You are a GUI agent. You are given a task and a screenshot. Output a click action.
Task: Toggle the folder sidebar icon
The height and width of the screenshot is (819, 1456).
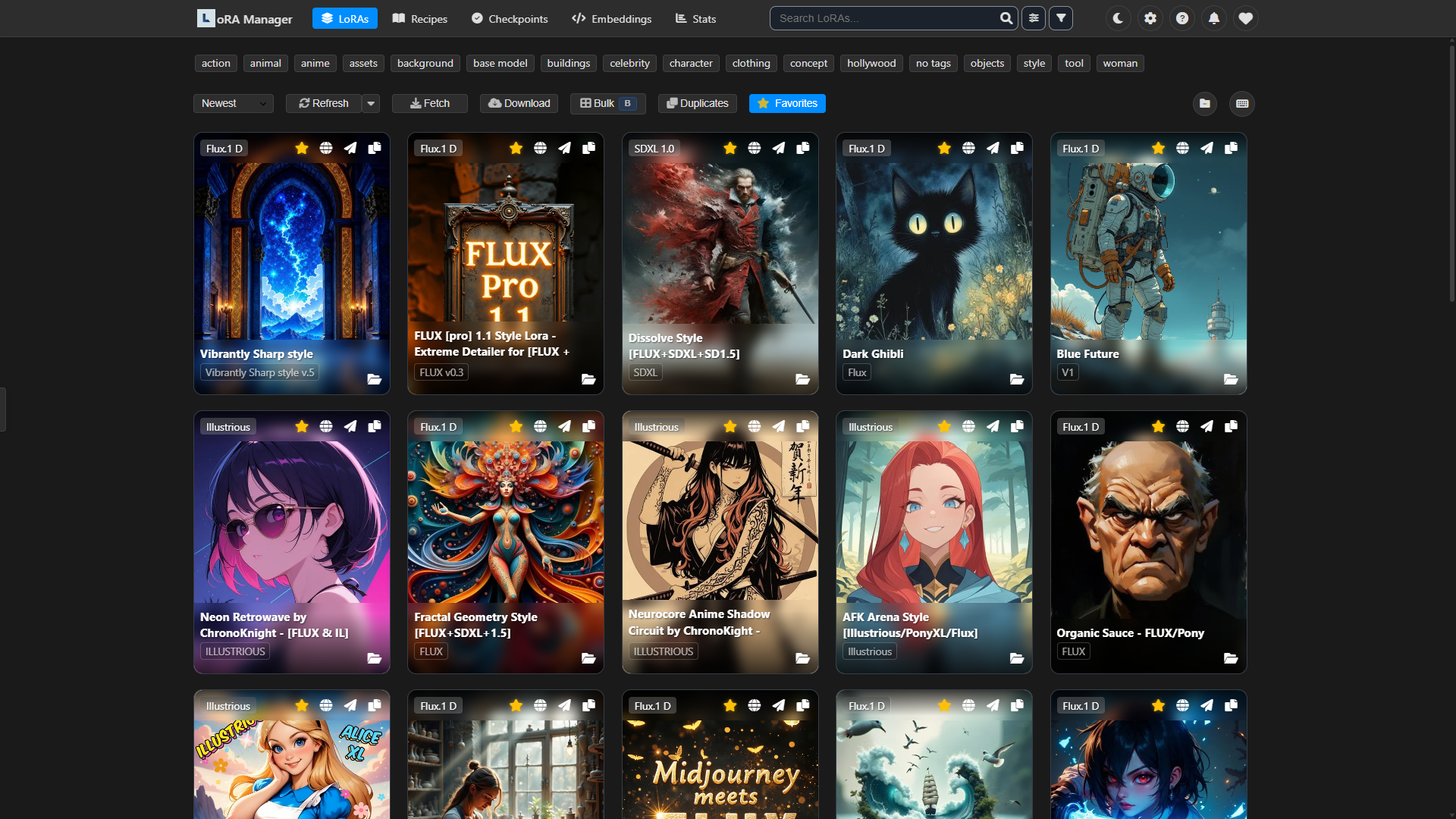(1205, 103)
